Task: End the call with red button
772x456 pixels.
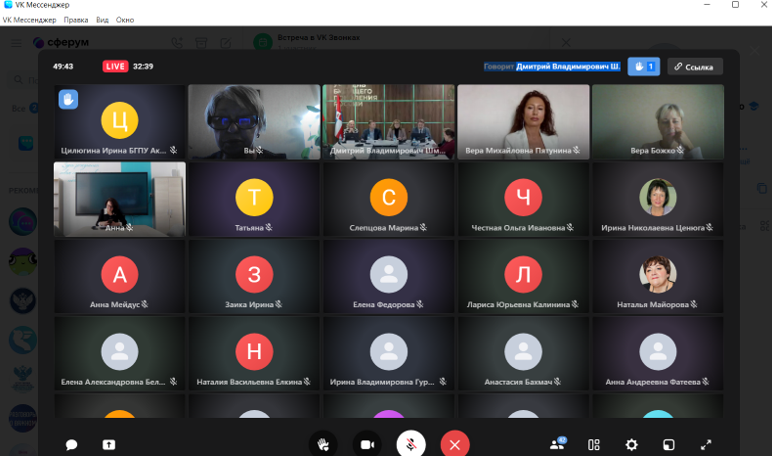Action: tap(455, 444)
